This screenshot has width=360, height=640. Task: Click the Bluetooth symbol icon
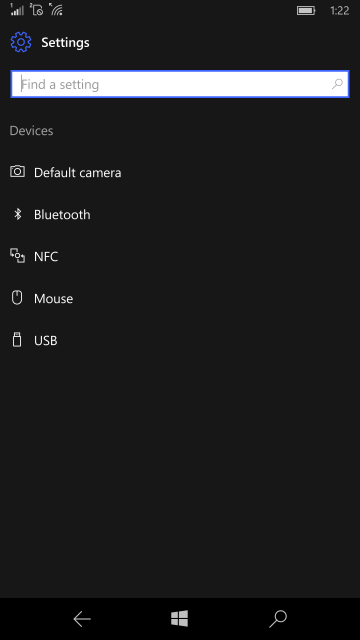[18, 214]
